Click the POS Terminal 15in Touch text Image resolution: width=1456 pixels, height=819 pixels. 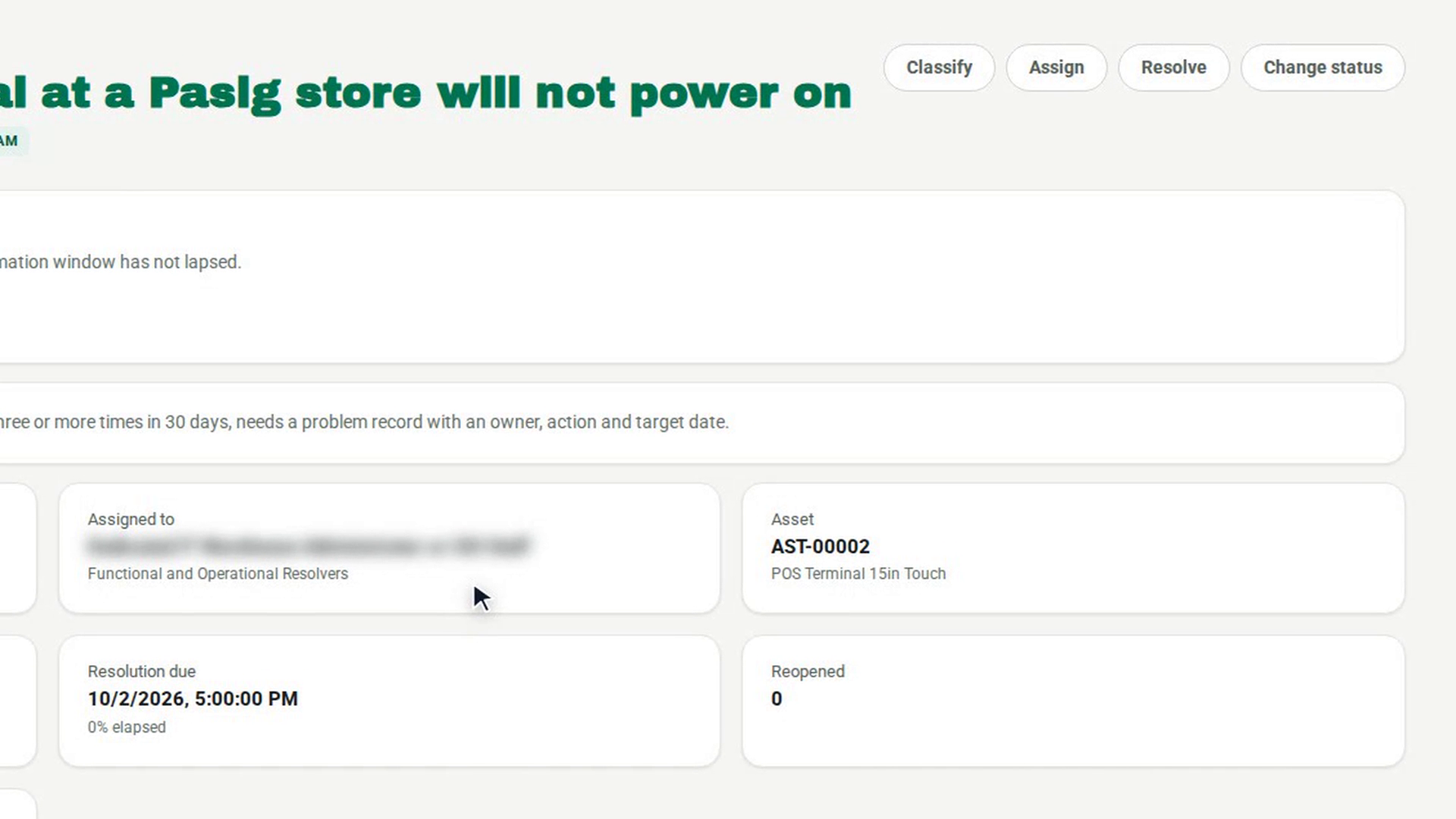pyautogui.click(x=858, y=574)
